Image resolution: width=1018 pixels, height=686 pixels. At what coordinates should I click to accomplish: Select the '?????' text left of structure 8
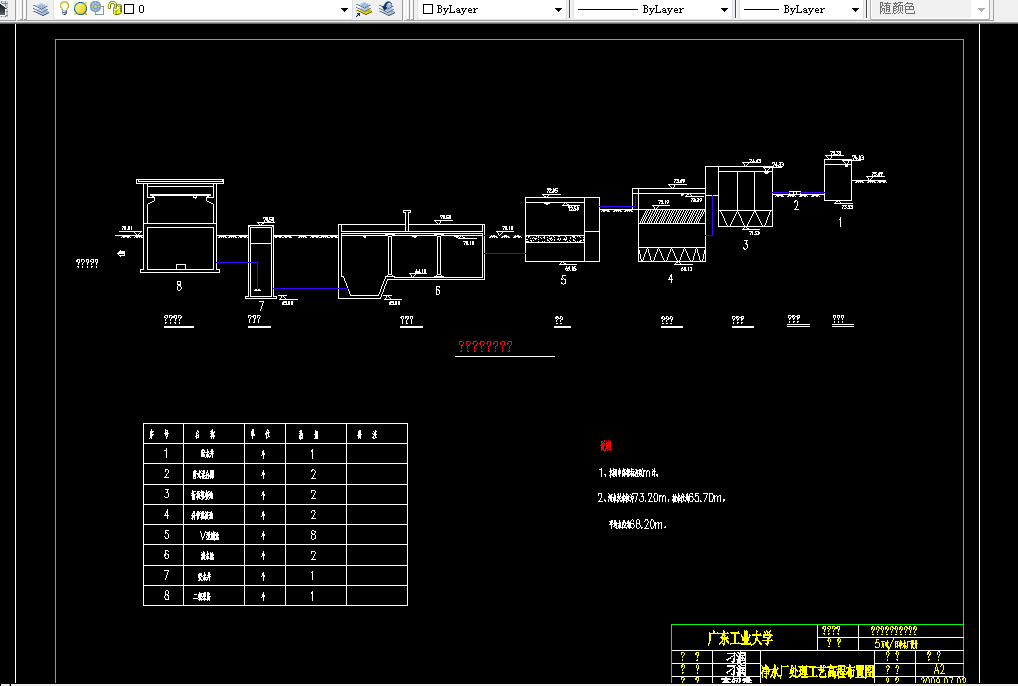click(87, 263)
